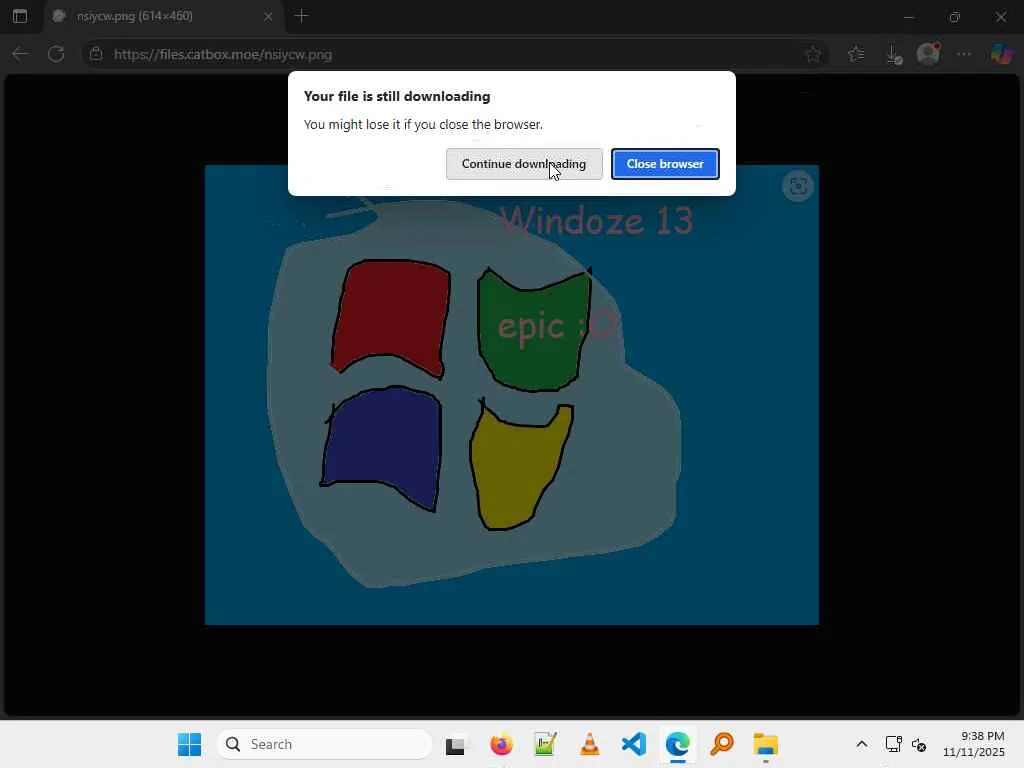Minimize the Edge browser window
Viewport: 1024px width, 768px height.
(908, 17)
